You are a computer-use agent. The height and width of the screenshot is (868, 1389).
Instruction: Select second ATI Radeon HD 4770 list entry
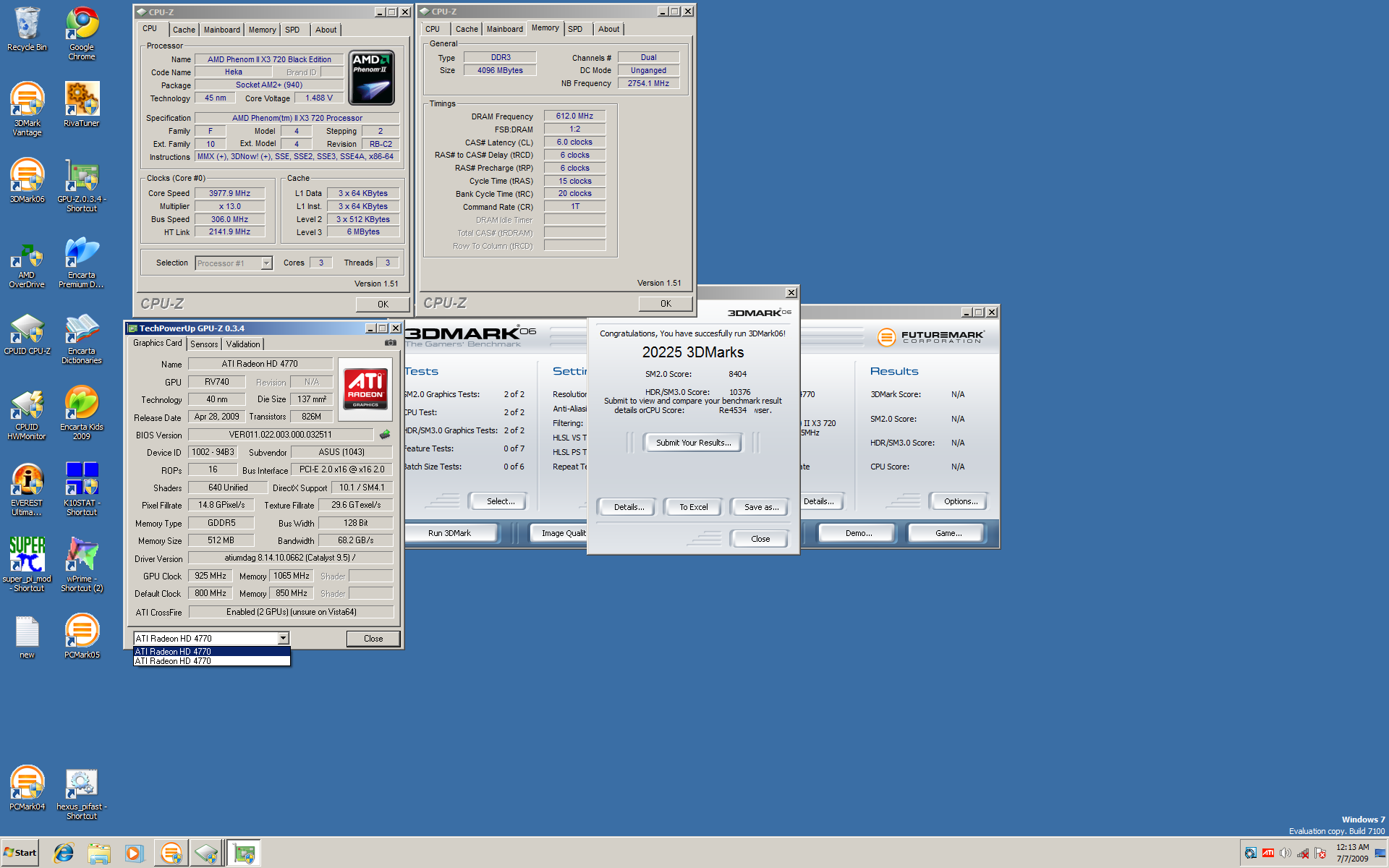212,661
